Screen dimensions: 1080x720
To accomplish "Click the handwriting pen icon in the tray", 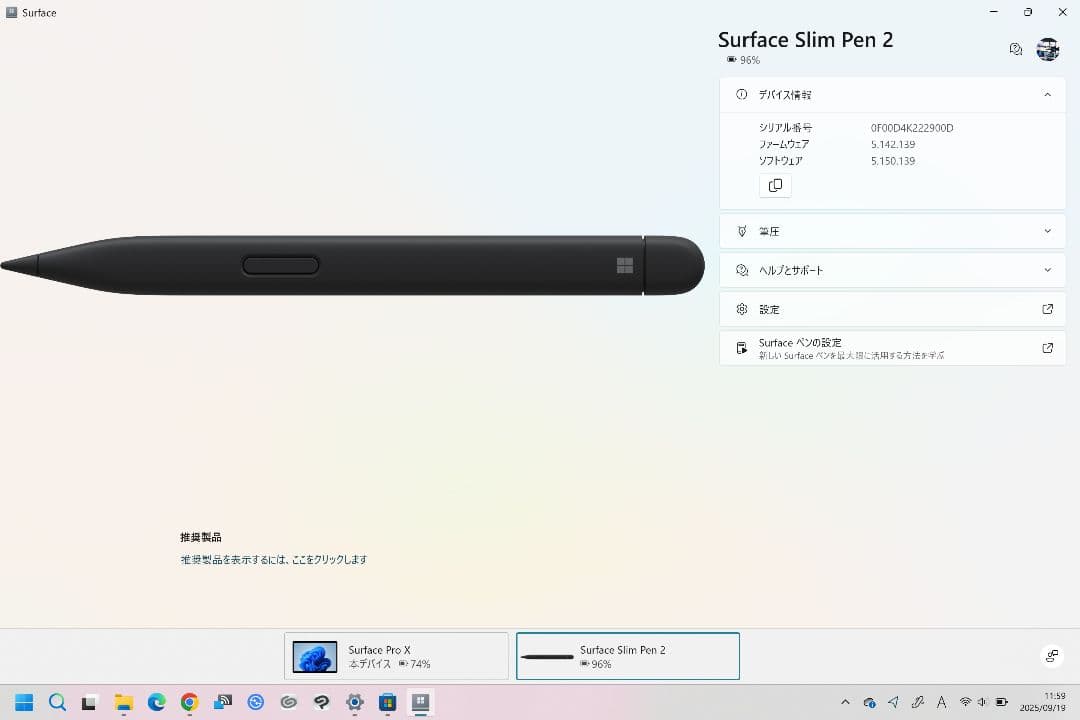I will coord(920,702).
